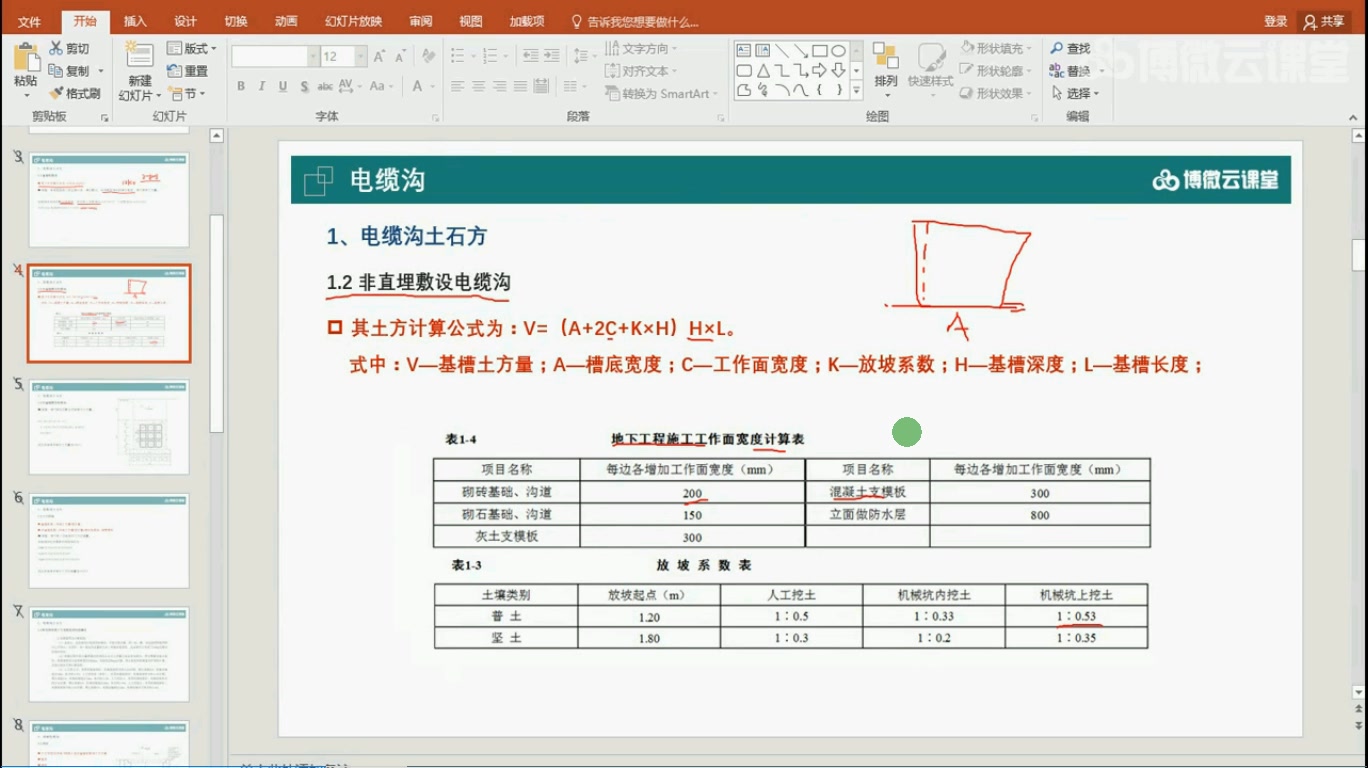This screenshot has width=1368, height=768.
Task: Increase the font size with the larger A icon
Action: point(379,57)
